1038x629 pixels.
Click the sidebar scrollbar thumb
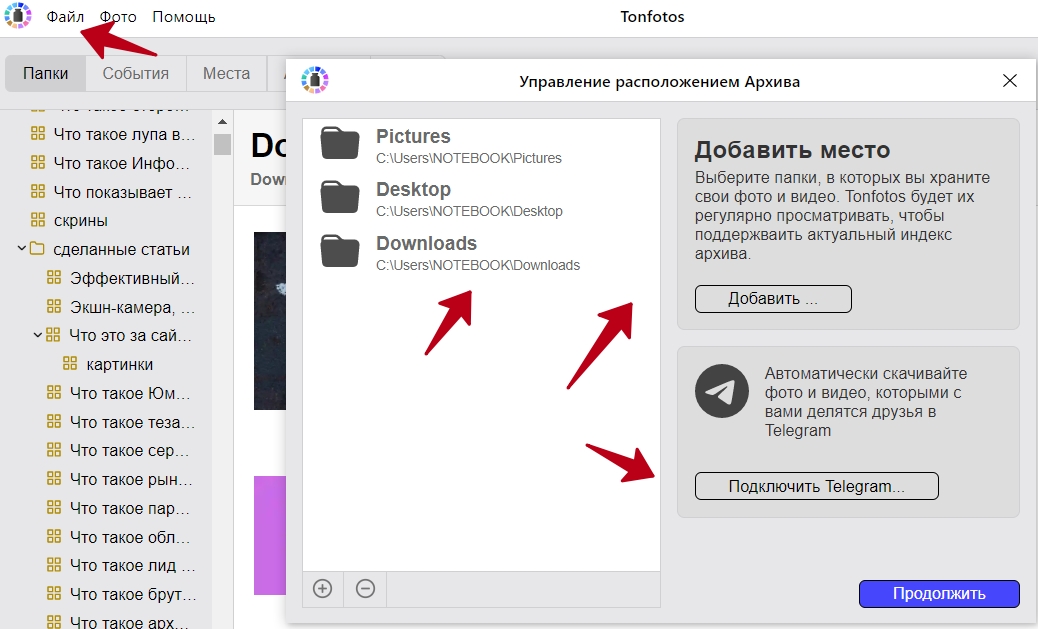222,144
